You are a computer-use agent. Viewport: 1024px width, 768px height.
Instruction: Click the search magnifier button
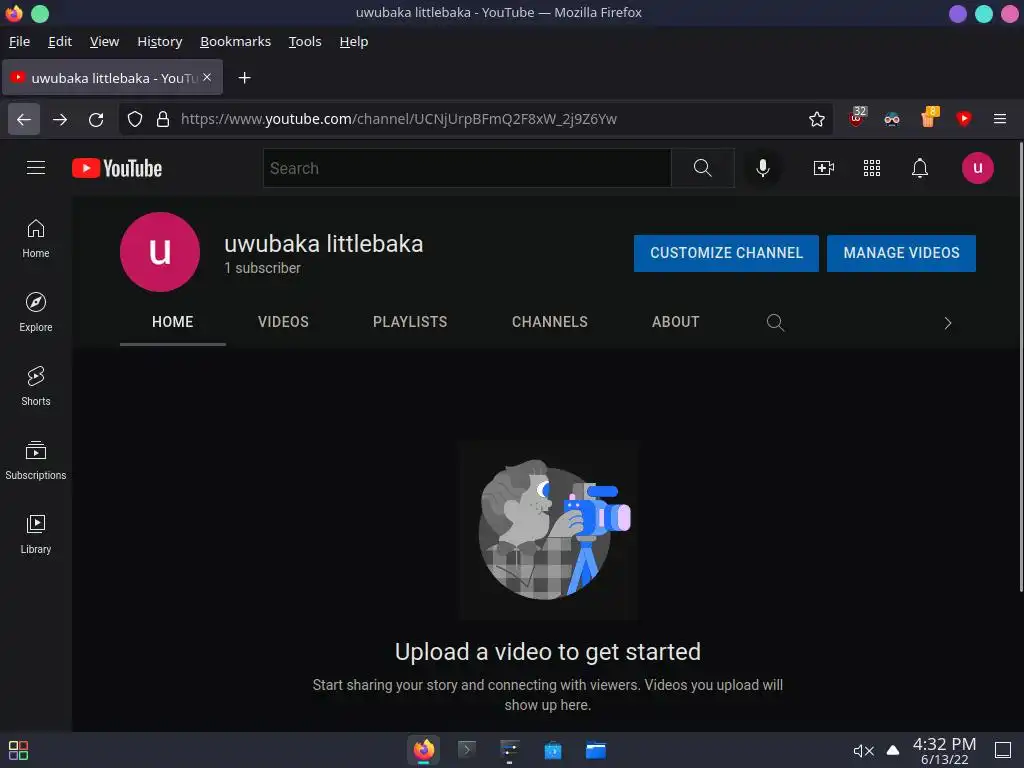(x=703, y=168)
